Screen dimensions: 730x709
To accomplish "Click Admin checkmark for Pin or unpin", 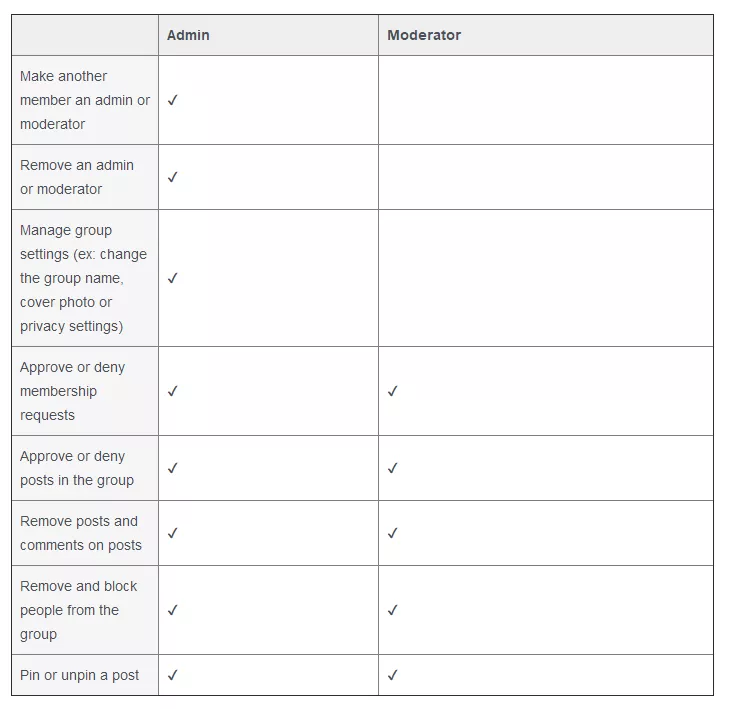I will tap(173, 675).
